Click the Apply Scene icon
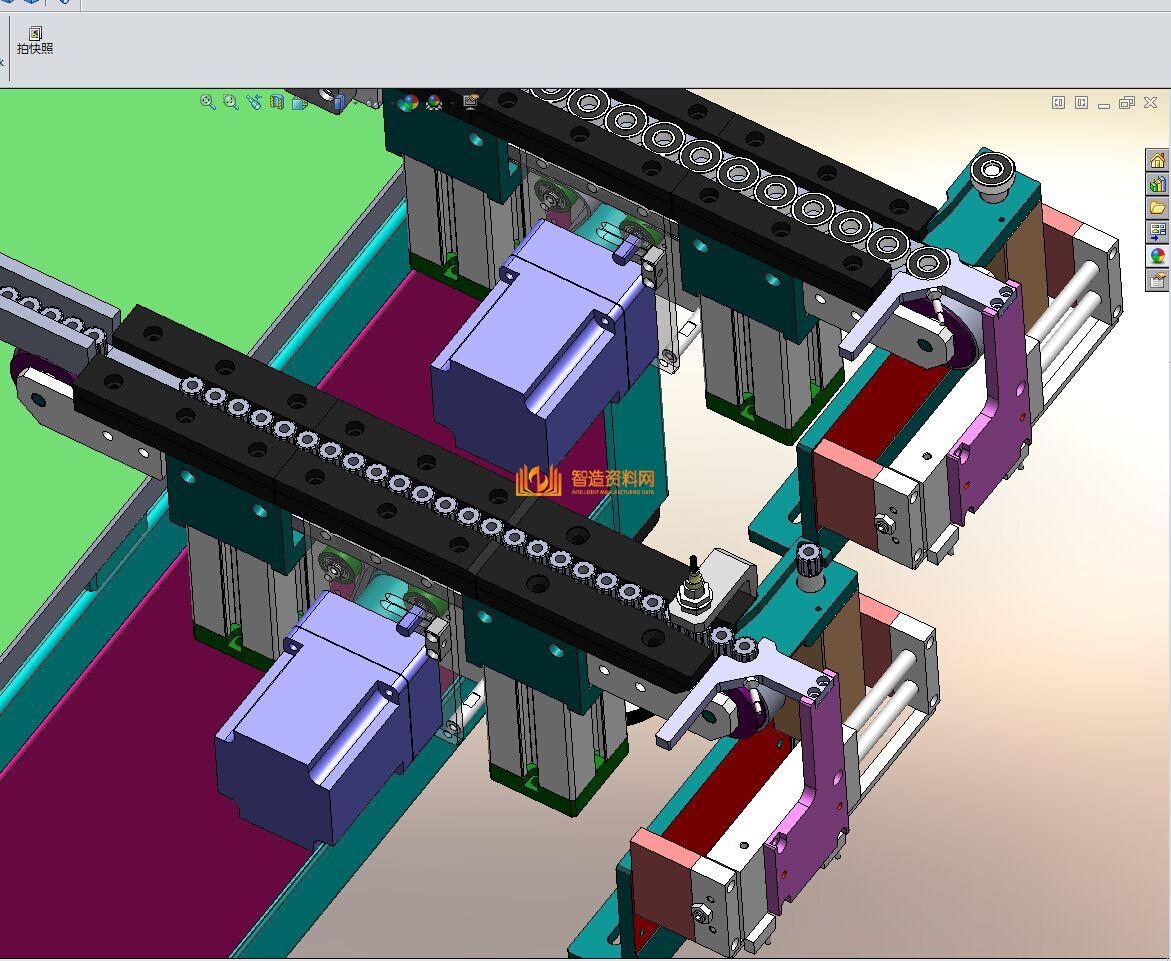The height and width of the screenshot is (961, 1171). (434, 102)
